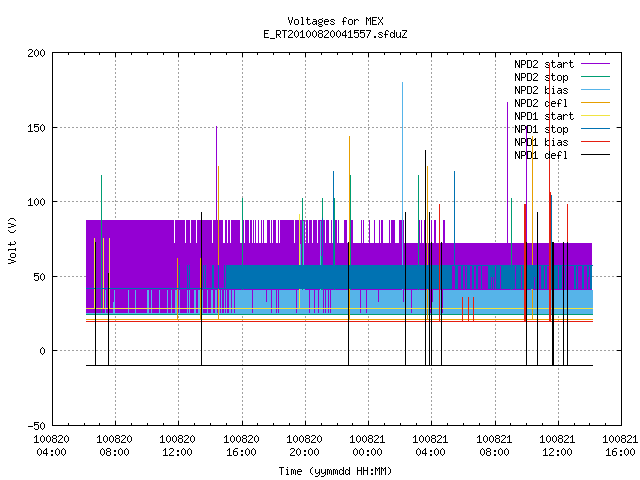Click the light blue NPD2 bias legend line
The image size is (640, 480).
point(595,90)
